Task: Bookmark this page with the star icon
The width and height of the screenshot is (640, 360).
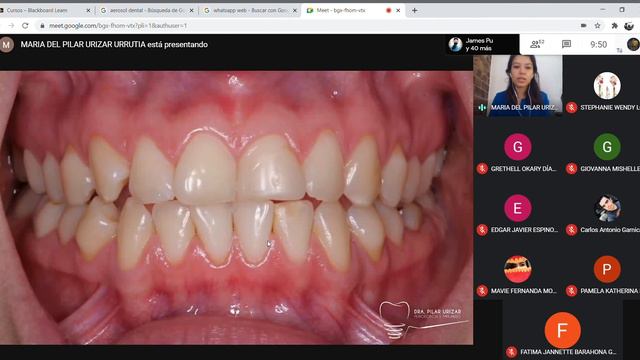Action: point(598,25)
